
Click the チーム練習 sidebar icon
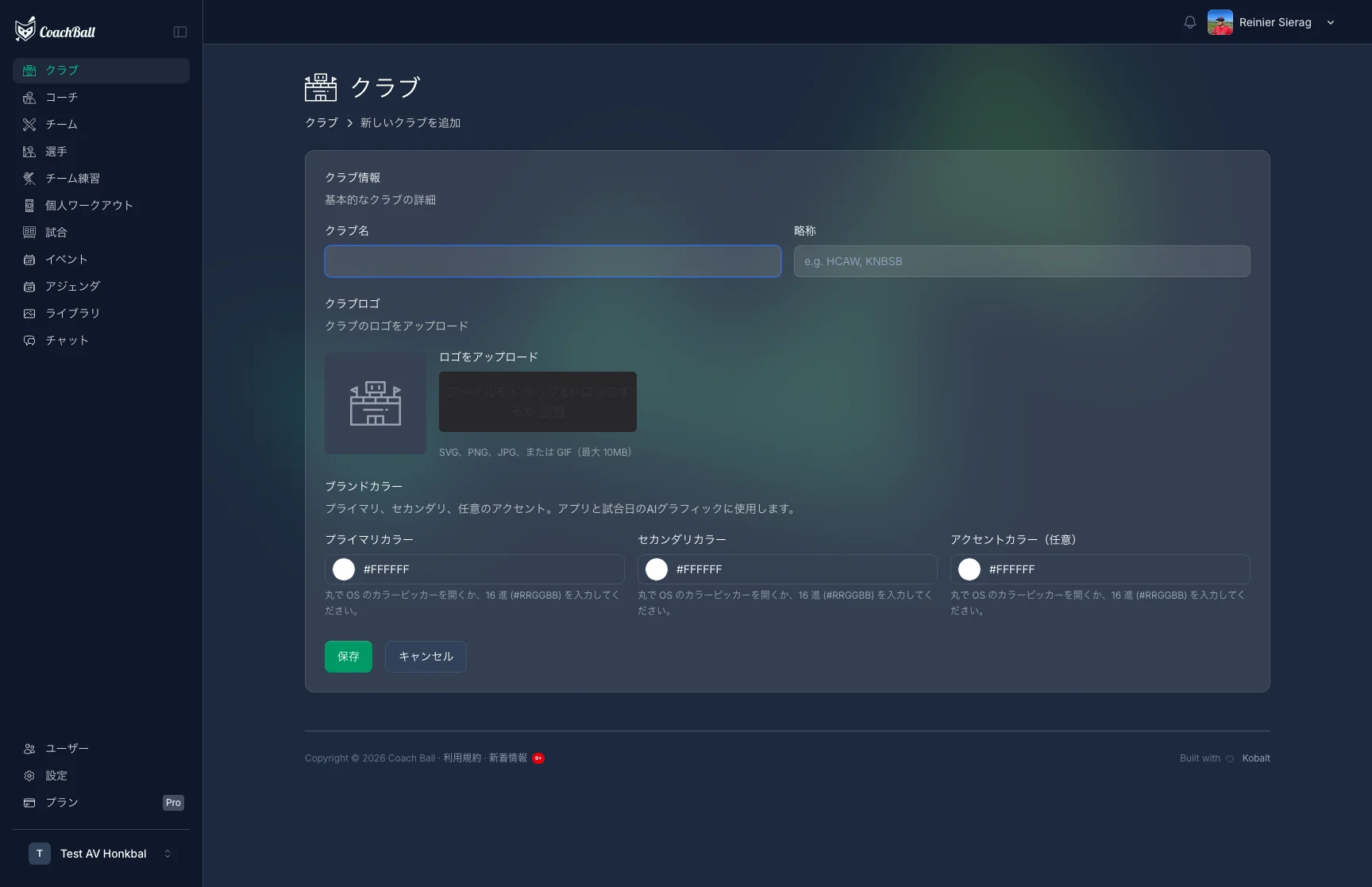(29, 178)
